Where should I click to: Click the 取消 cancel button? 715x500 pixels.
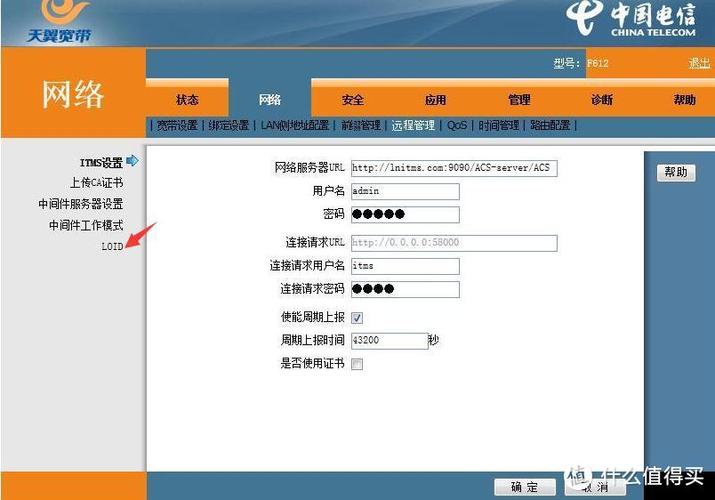pos(595,487)
